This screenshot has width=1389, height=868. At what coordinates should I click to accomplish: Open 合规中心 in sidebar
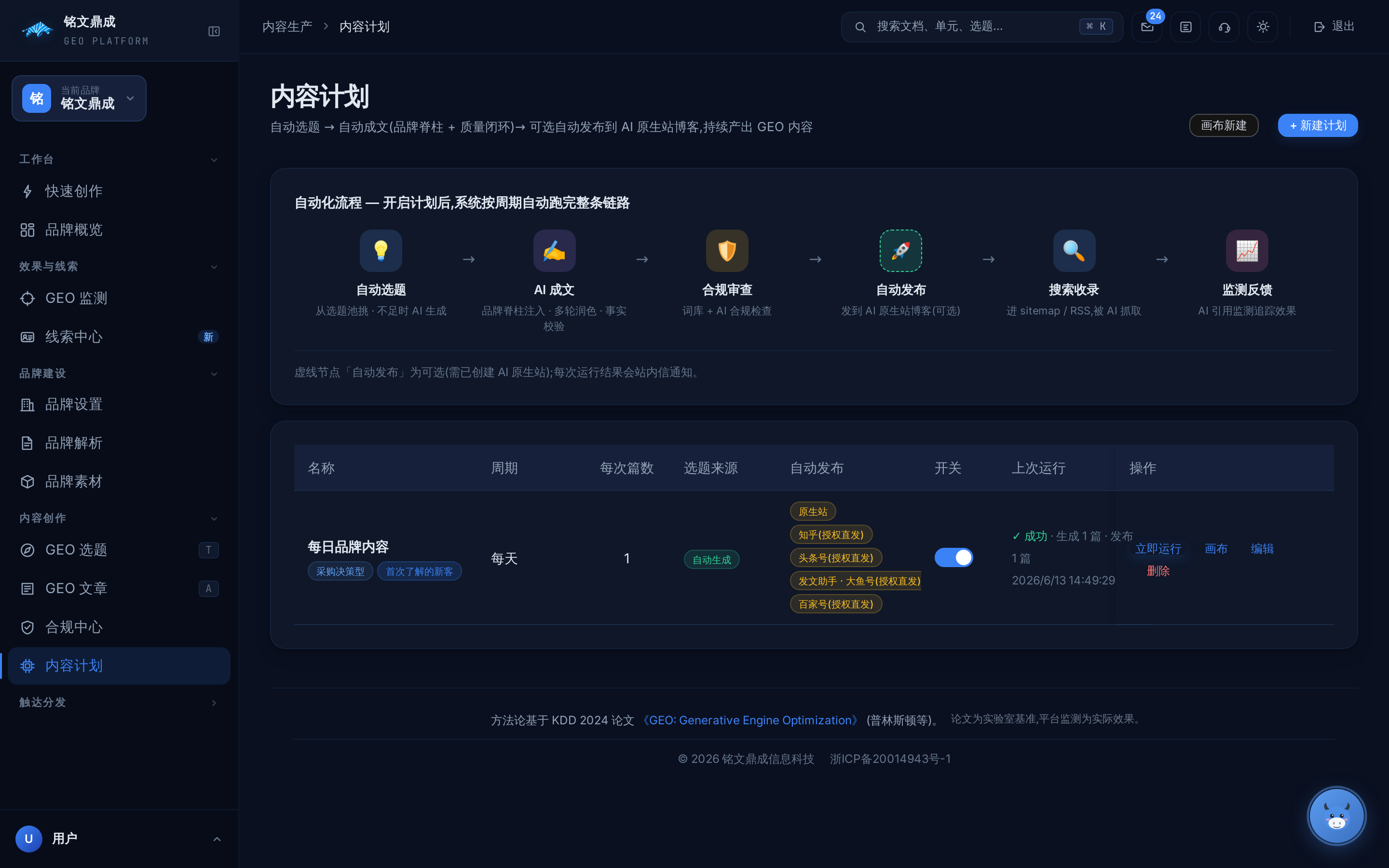pos(119,627)
